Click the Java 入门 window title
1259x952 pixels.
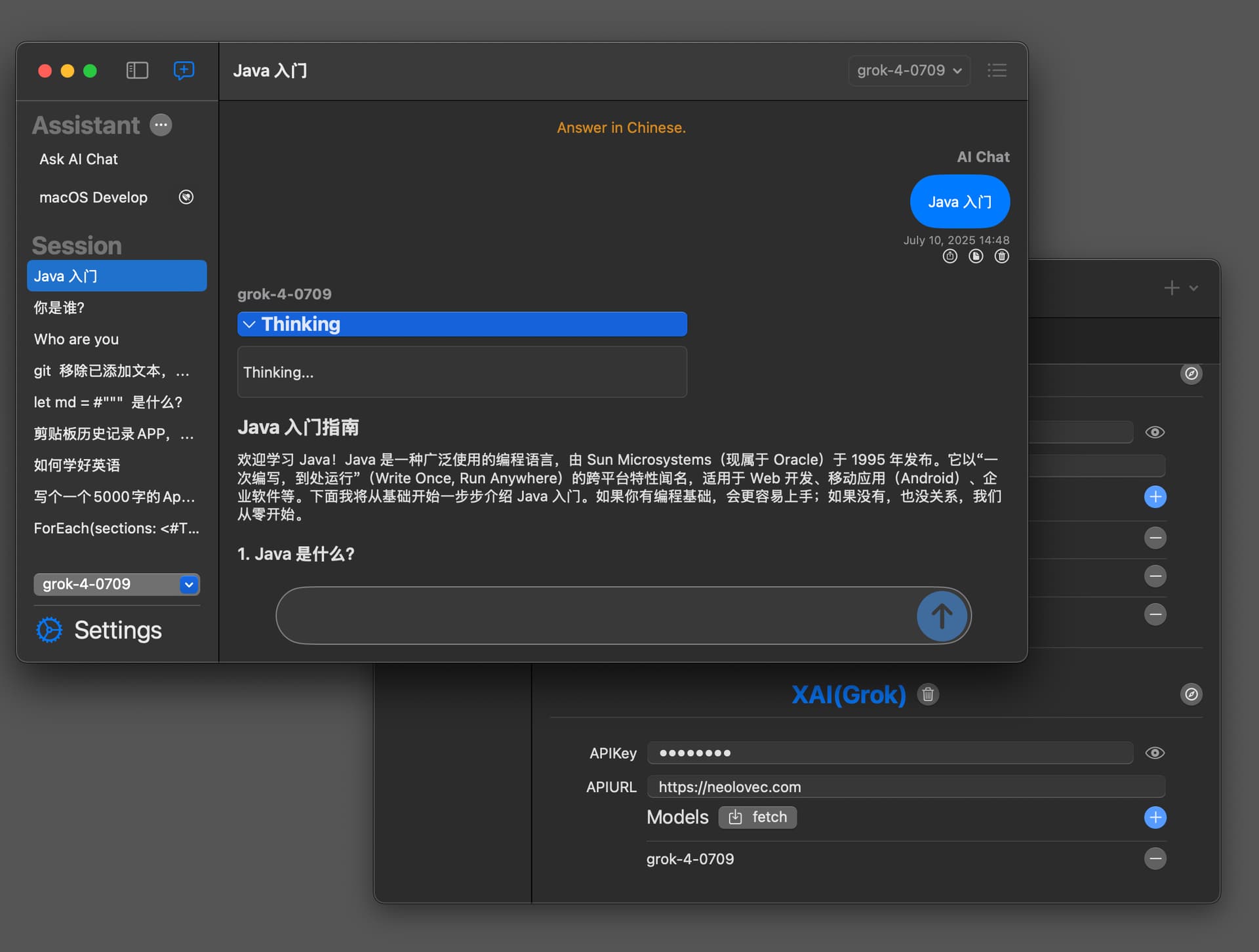coord(270,70)
